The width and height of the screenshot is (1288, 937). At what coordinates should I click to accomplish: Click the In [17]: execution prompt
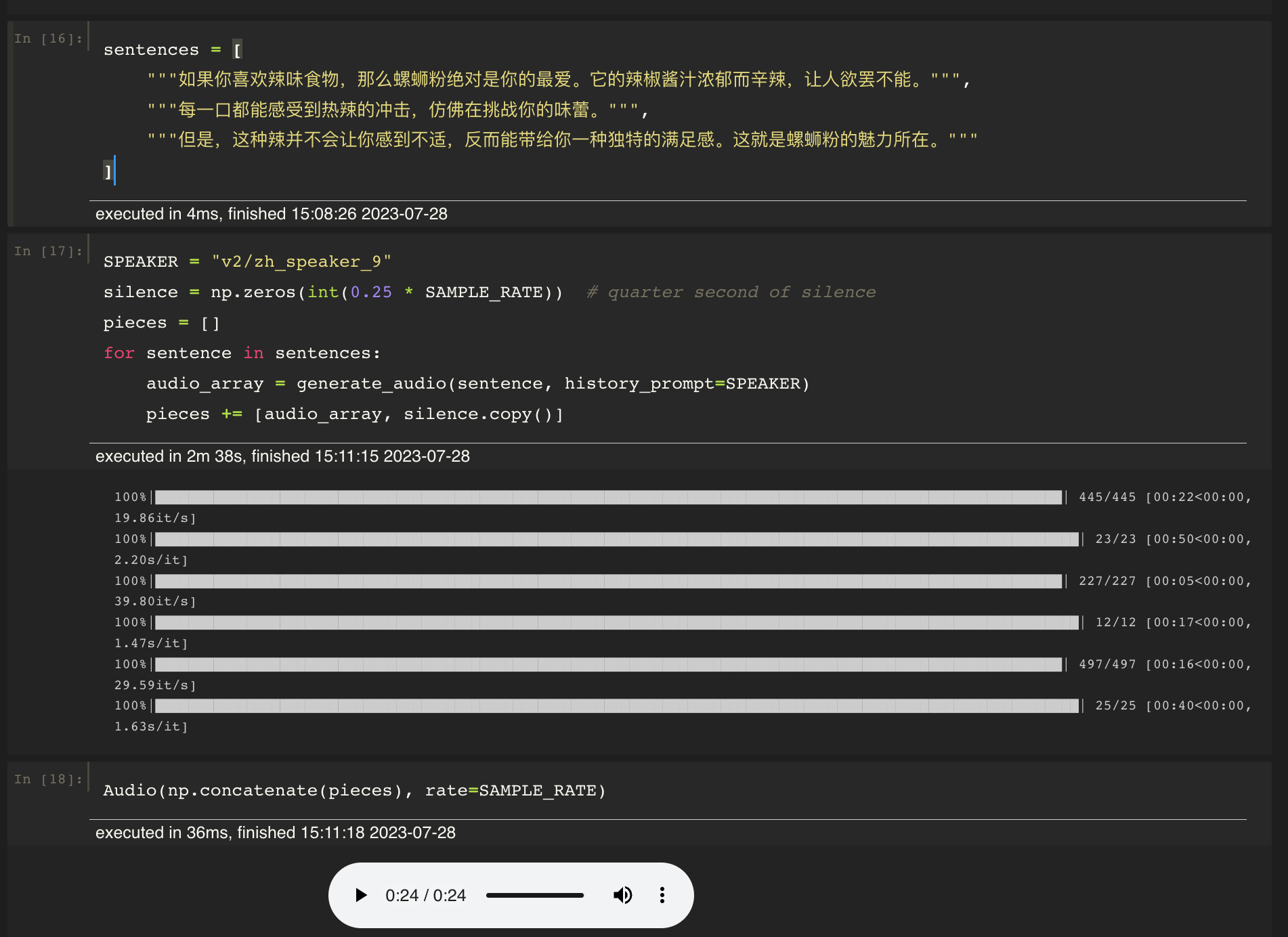click(47, 250)
